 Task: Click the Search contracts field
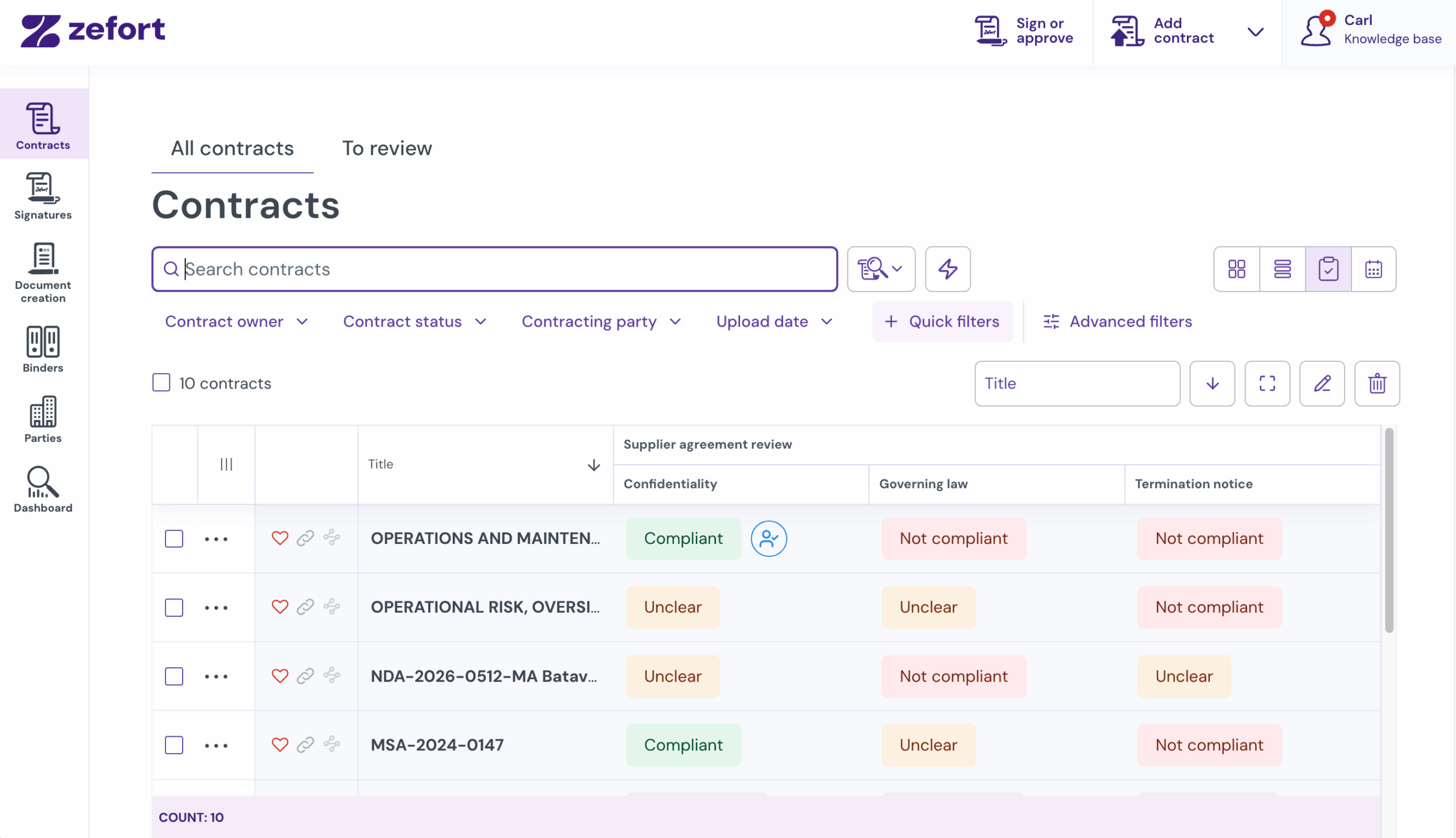[x=494, y=269]
